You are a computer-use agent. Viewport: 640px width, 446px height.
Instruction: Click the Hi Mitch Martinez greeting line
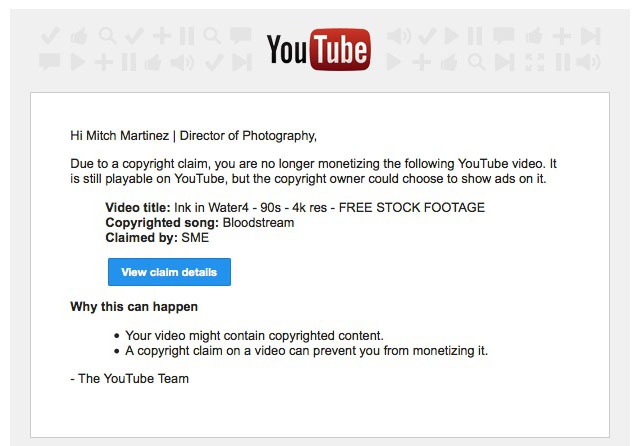[193, 135]
